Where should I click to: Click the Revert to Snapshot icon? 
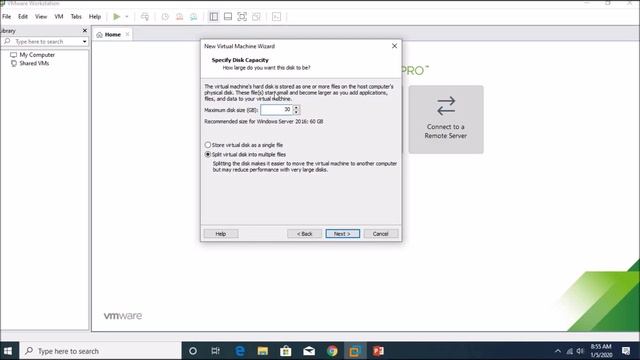(179, 17)
